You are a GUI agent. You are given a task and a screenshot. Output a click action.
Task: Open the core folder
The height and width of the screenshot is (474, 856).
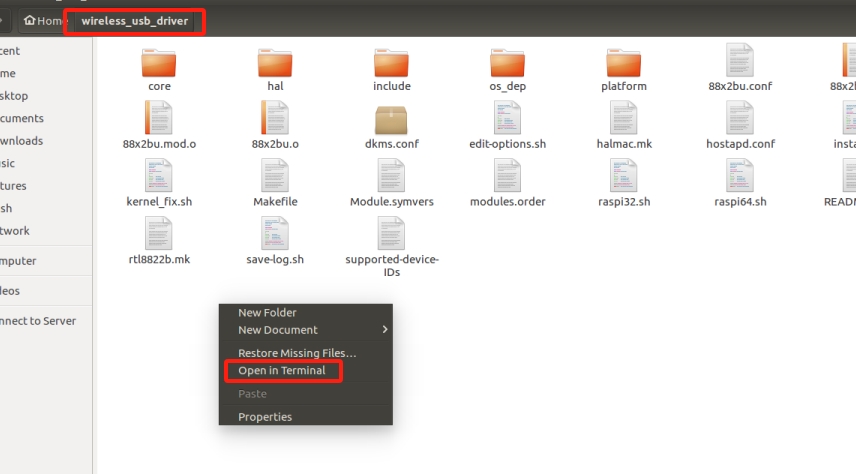point(159,63)
